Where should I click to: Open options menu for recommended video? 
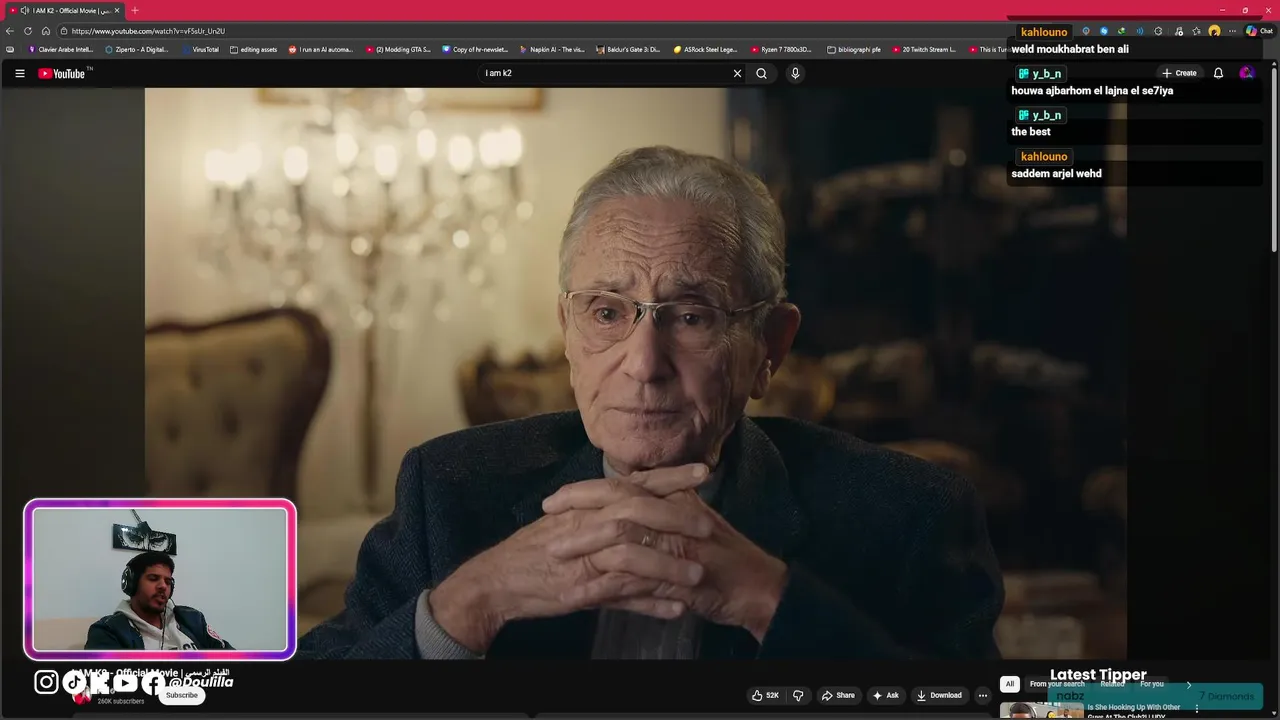1196,709
